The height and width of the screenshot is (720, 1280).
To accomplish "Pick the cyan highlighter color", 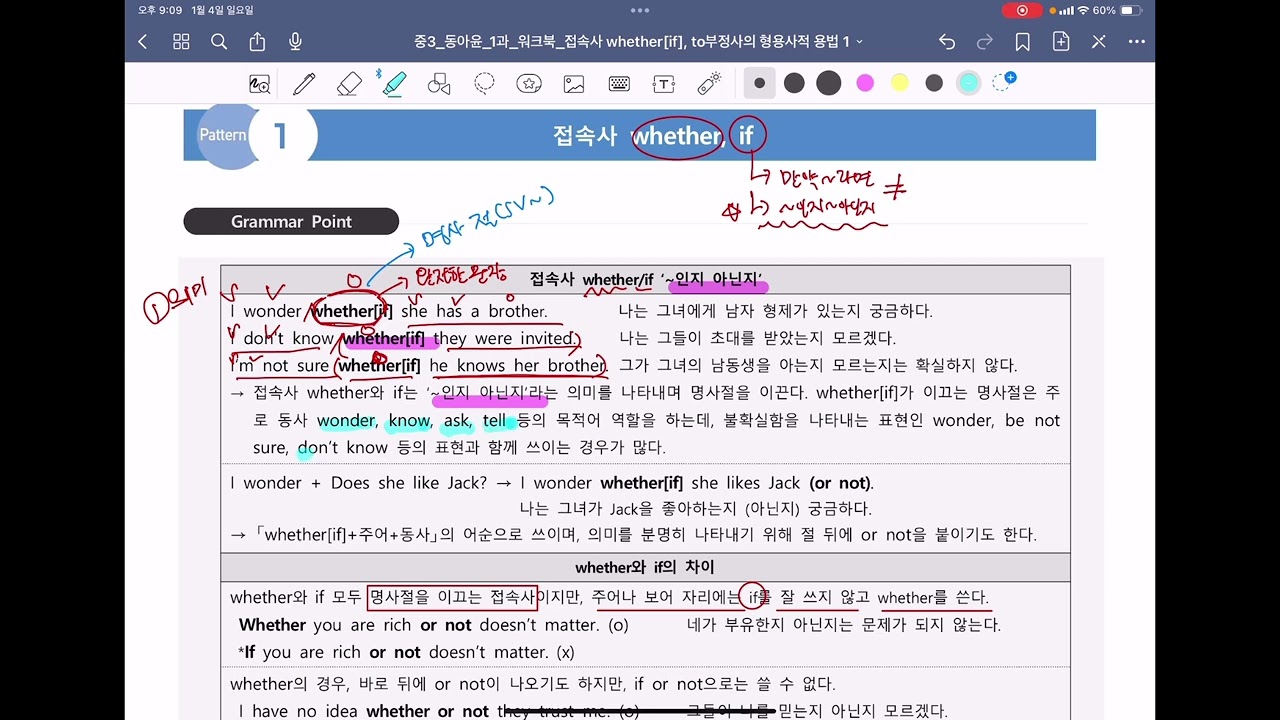I will [x=968, y=83].
